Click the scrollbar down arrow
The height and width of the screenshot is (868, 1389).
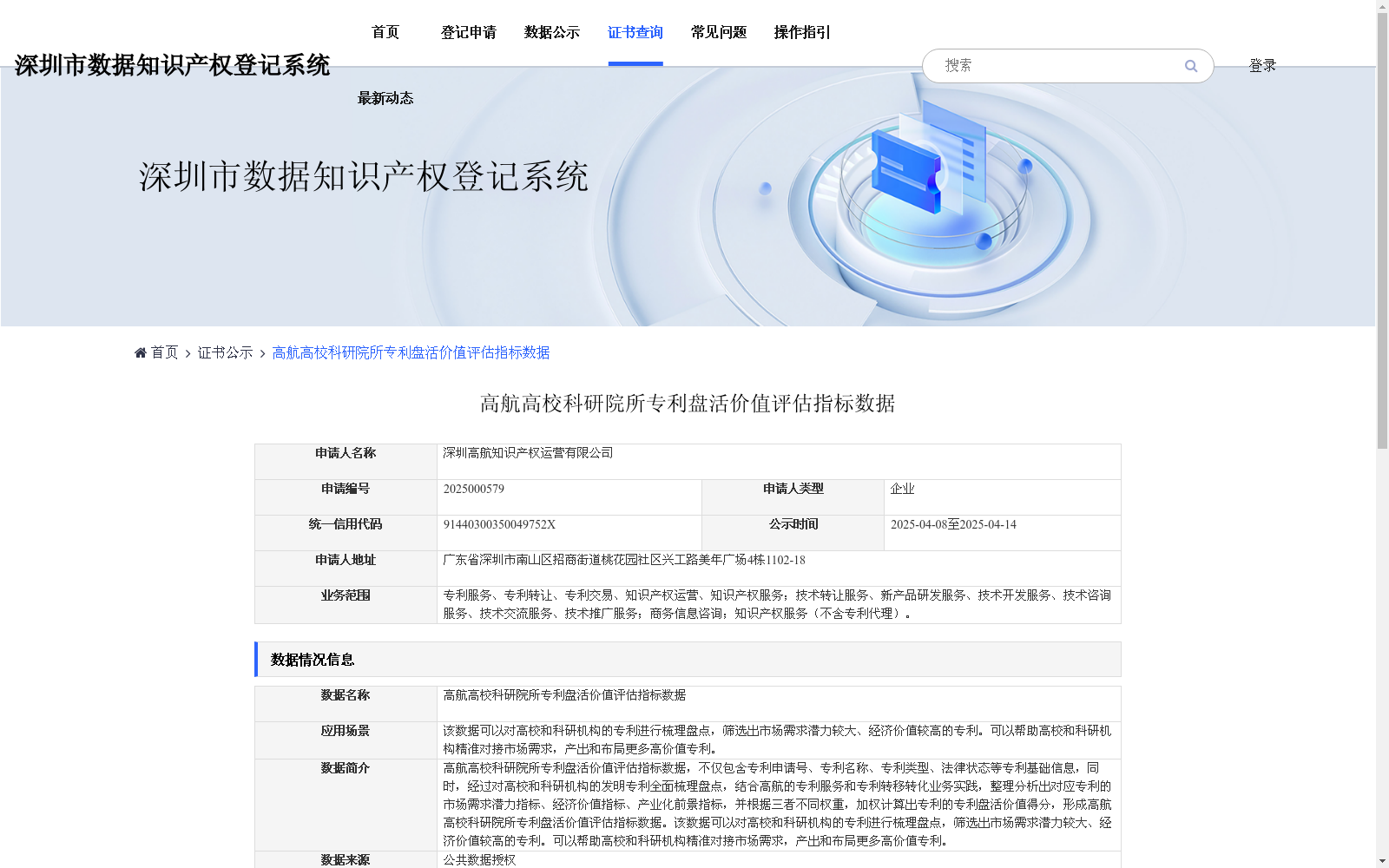pyautogui.click(x=1382, y=861)
